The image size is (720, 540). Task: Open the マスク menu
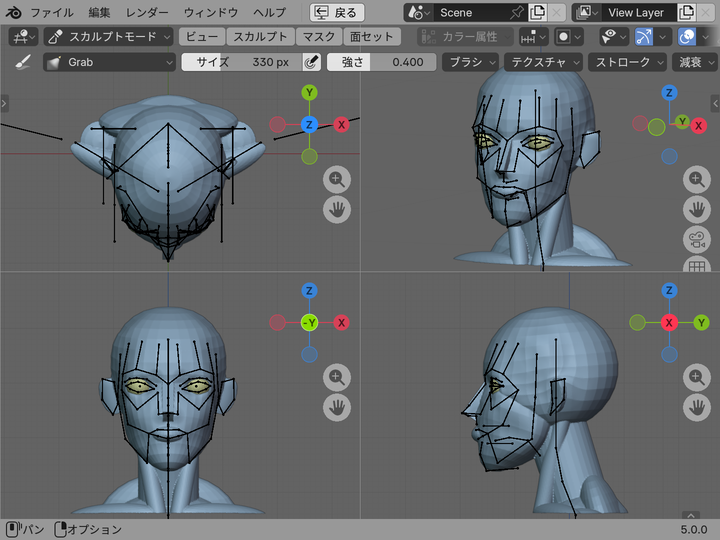[319, 37]
